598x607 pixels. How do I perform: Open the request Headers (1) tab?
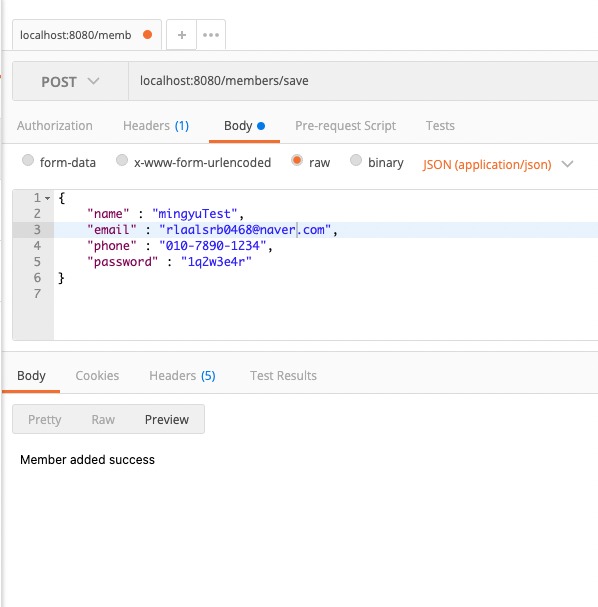point(156,126)
